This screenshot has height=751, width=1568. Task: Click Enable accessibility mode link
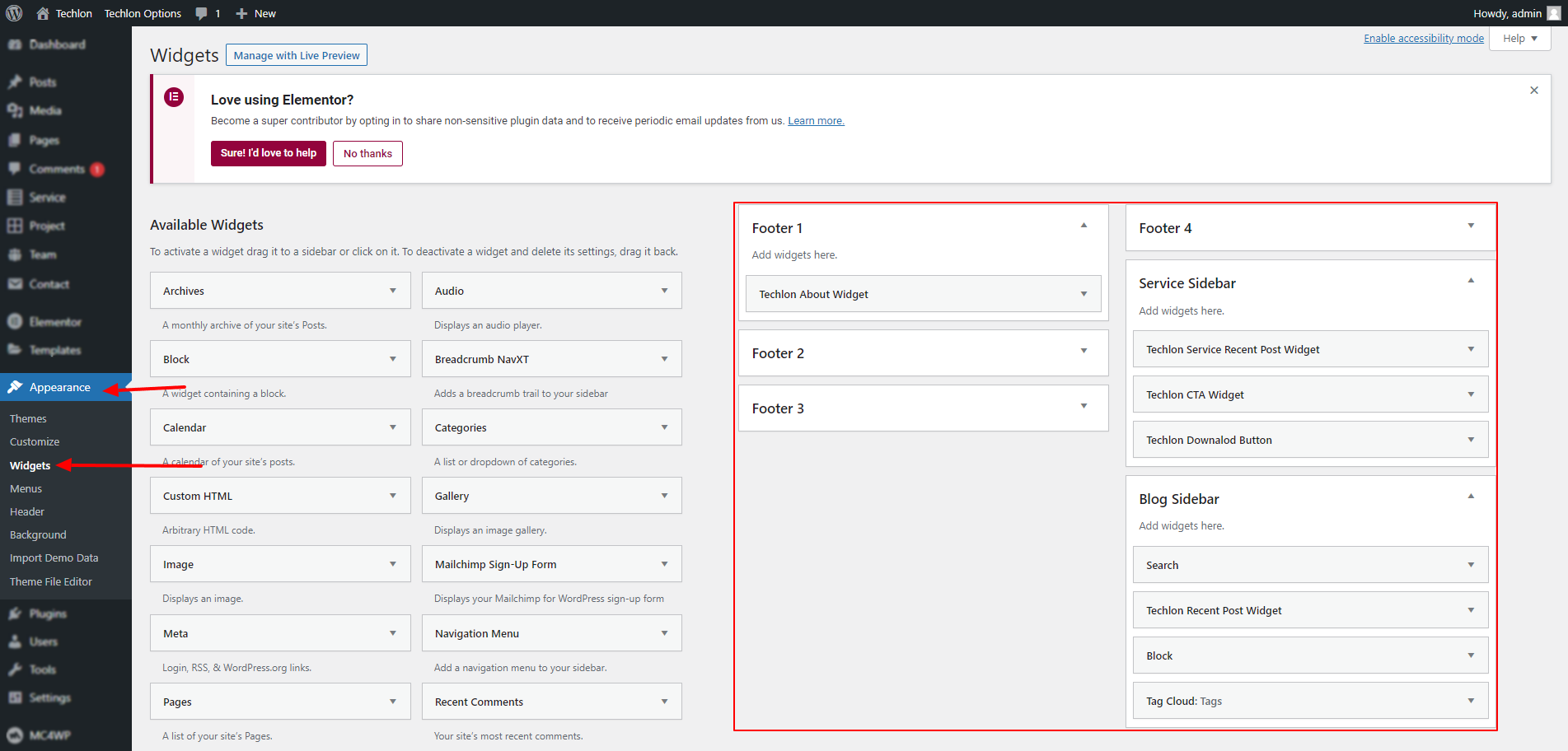coord(1423,39)
